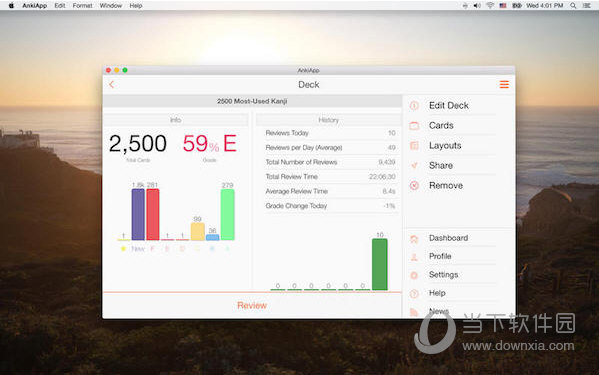This screenshot has width=599, height=375.
Task: Click the tall green history bar showing 10
Action: [380, 264]
